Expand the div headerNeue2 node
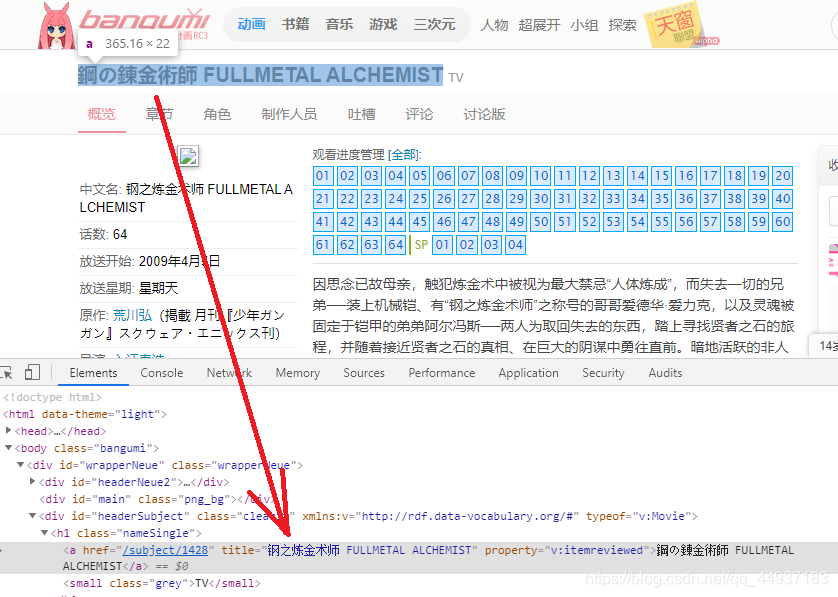 click(32, 482)
